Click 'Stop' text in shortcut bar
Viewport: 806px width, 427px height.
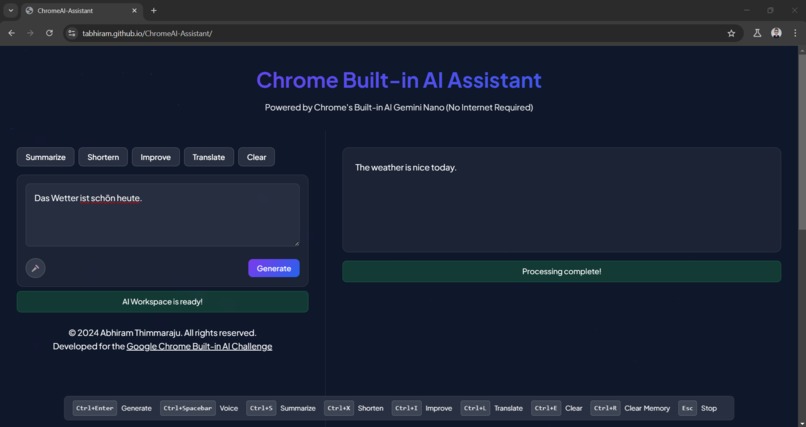tap(709, 409)
